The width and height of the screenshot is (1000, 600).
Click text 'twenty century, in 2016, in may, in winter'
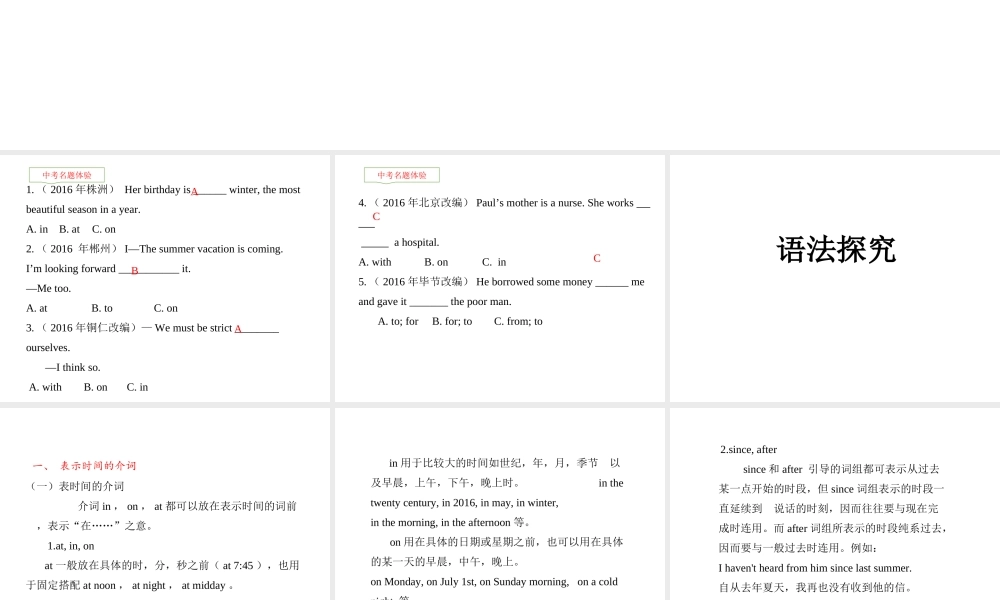464,502
